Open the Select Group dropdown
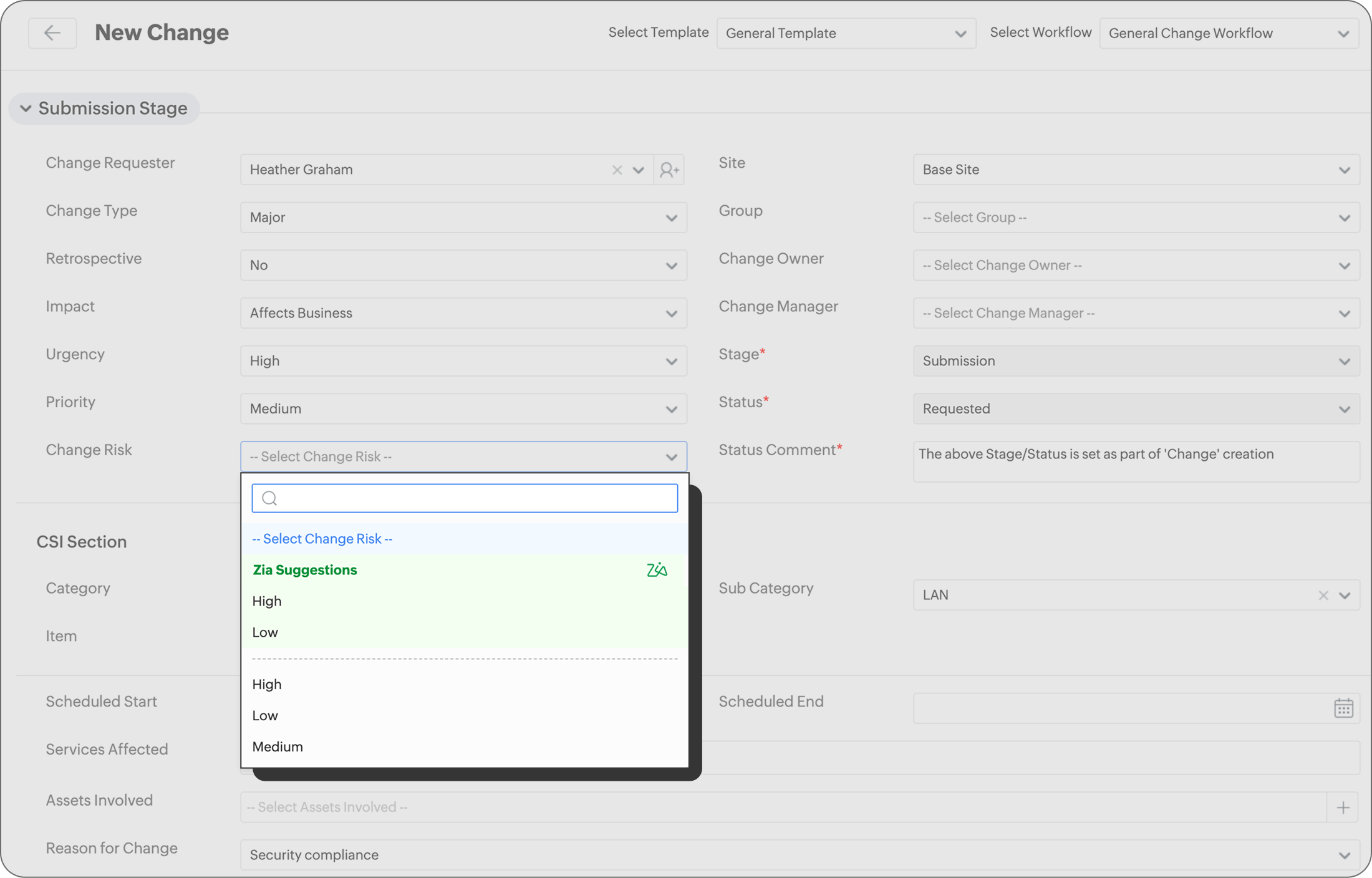1372x878 pixels. (1136, 218)
